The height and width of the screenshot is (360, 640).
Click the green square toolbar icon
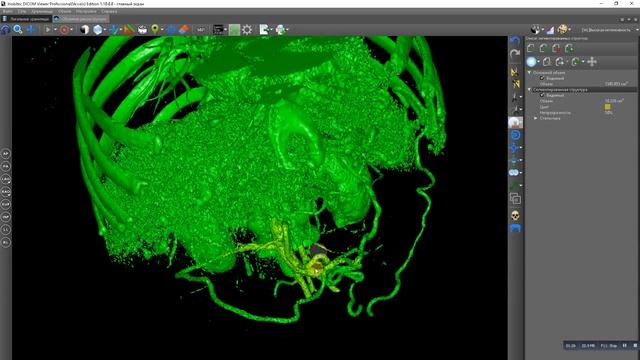234,29
